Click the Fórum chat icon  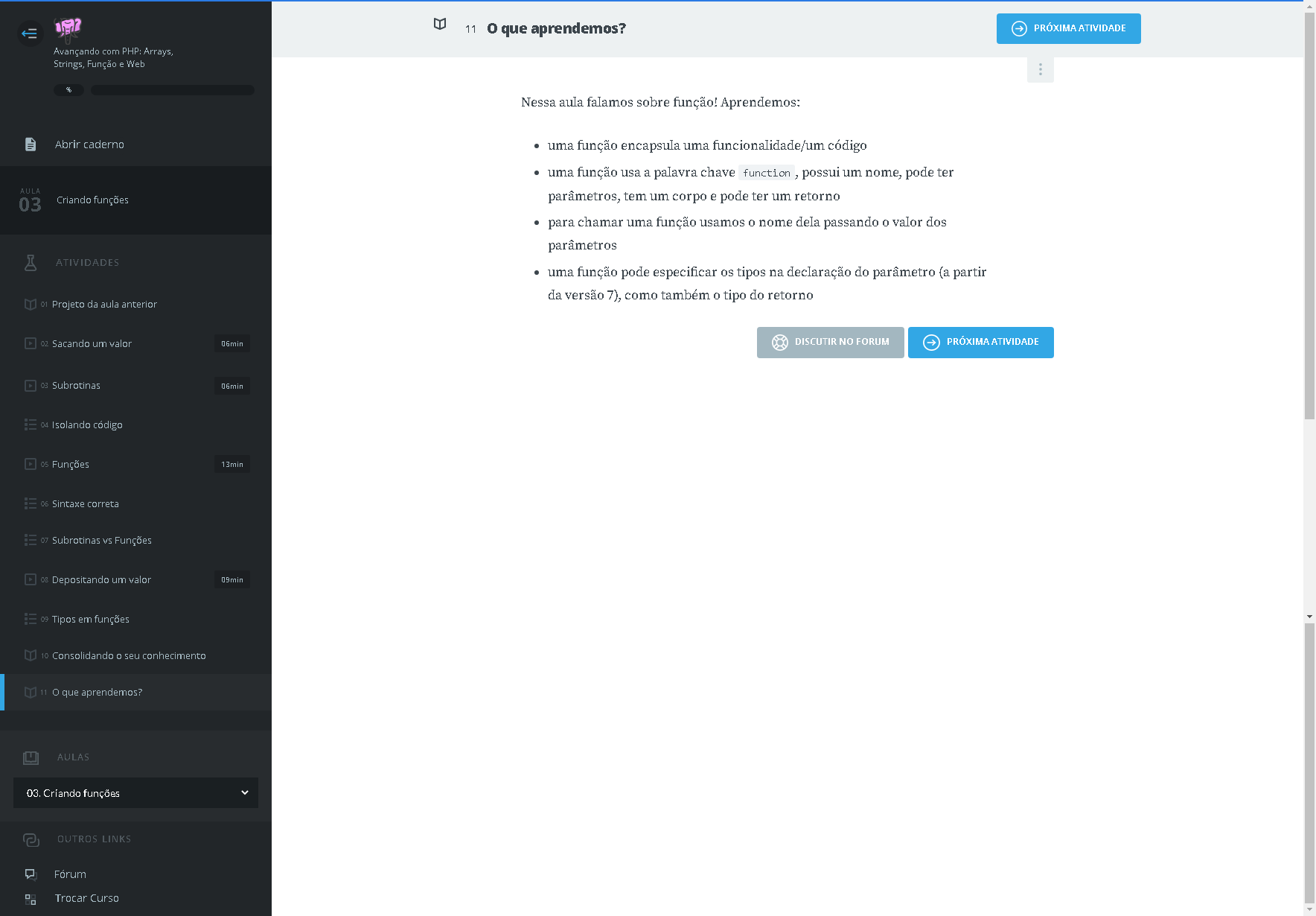[x=31, y=874]
